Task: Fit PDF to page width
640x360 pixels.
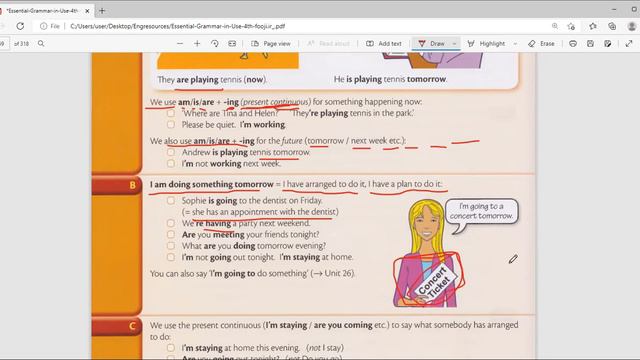Action: 232,43
